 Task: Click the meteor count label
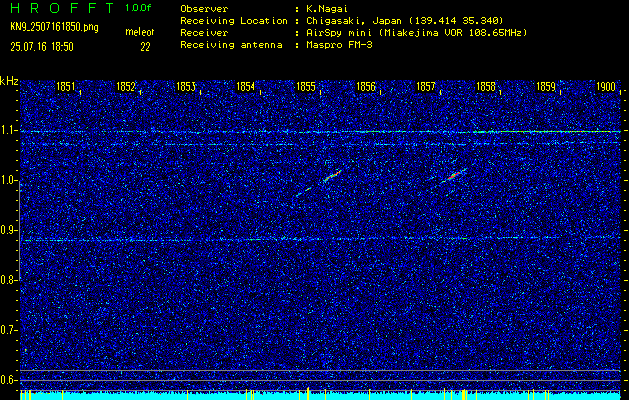(140, 32)
